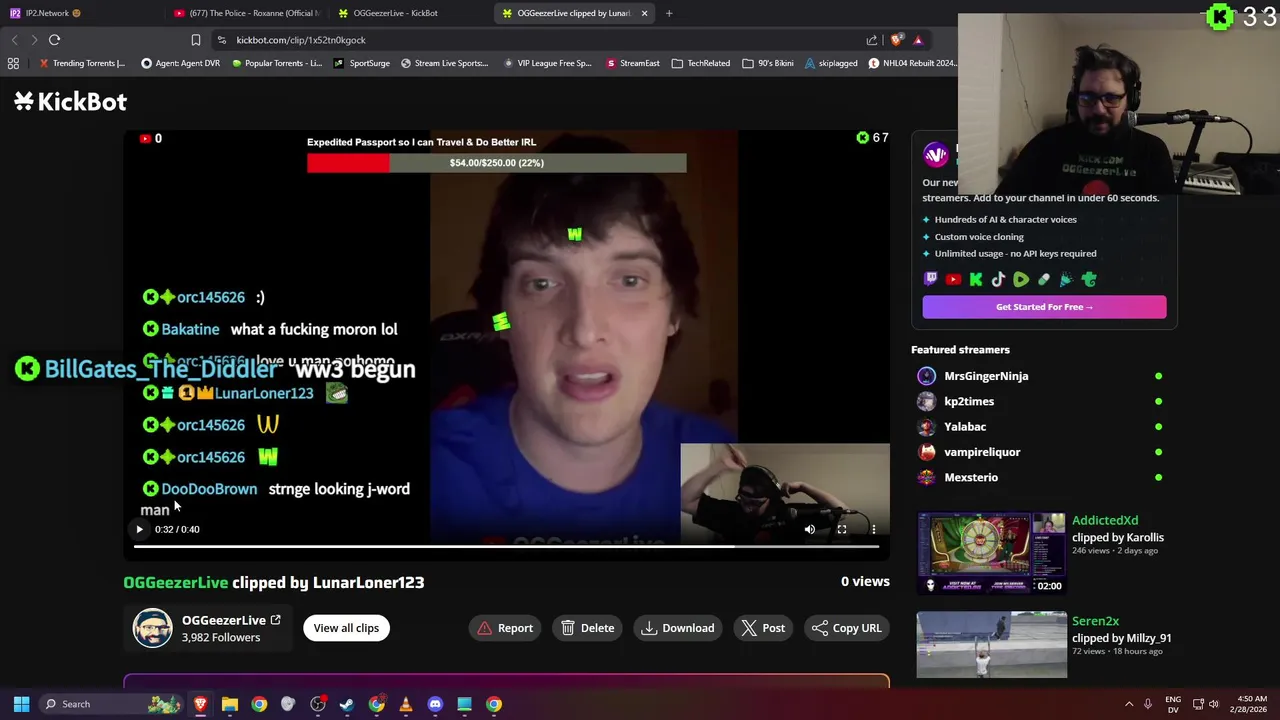Viewport: 1280px width, 720px height.
Task: Click the ENG language indicator
Action: click(x=1173, y=704)
